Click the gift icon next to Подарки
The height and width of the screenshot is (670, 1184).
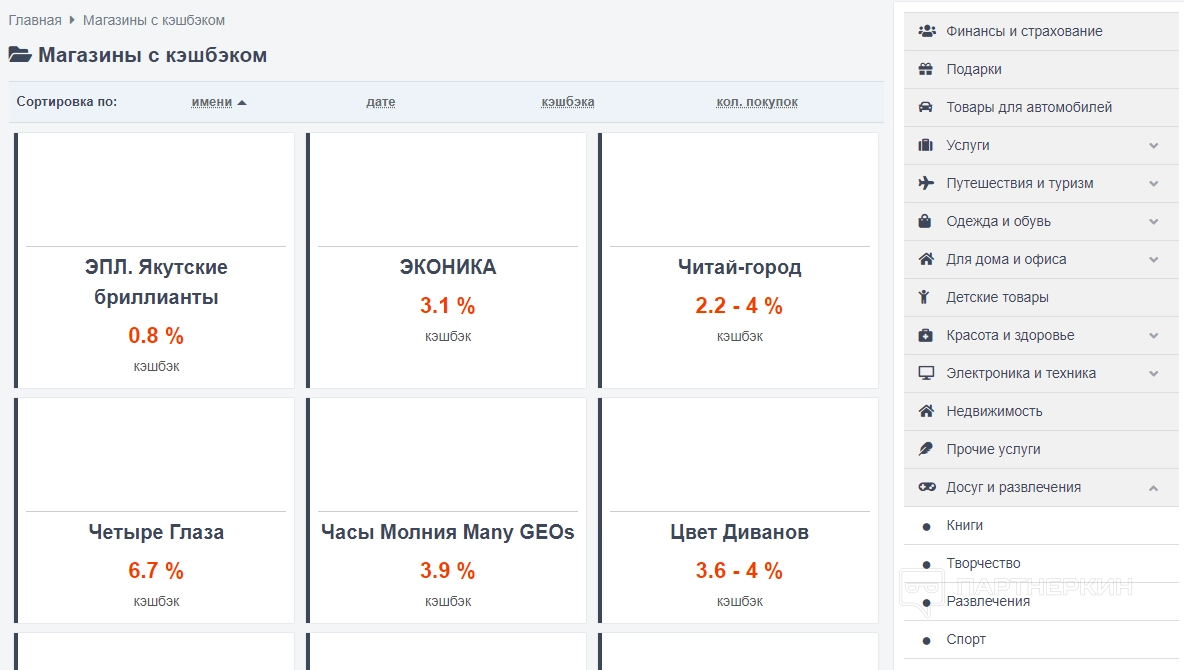point(926,69)
